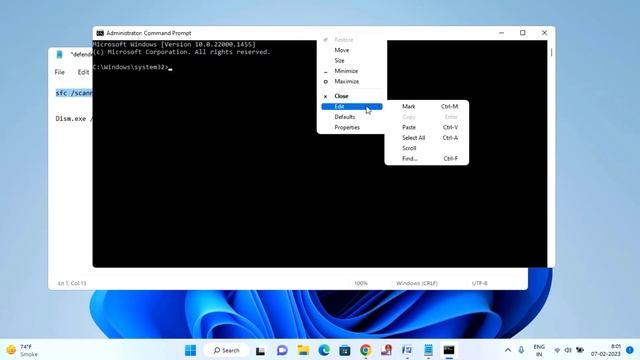Switch the ENG IN input language
640x360 pixels.
pyautogui.click(x=539, y=350)
